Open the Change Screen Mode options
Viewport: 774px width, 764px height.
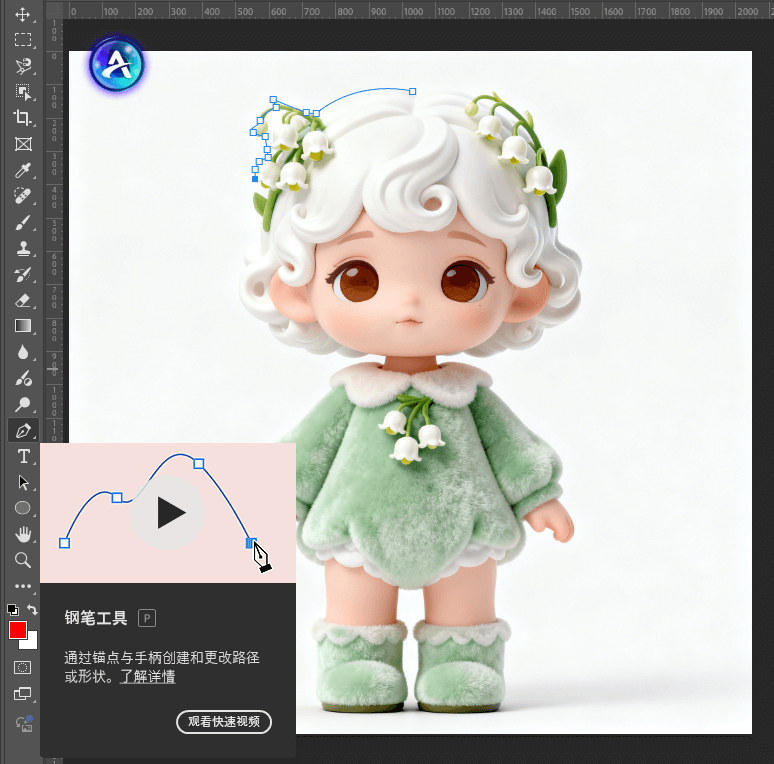point(22,693)
